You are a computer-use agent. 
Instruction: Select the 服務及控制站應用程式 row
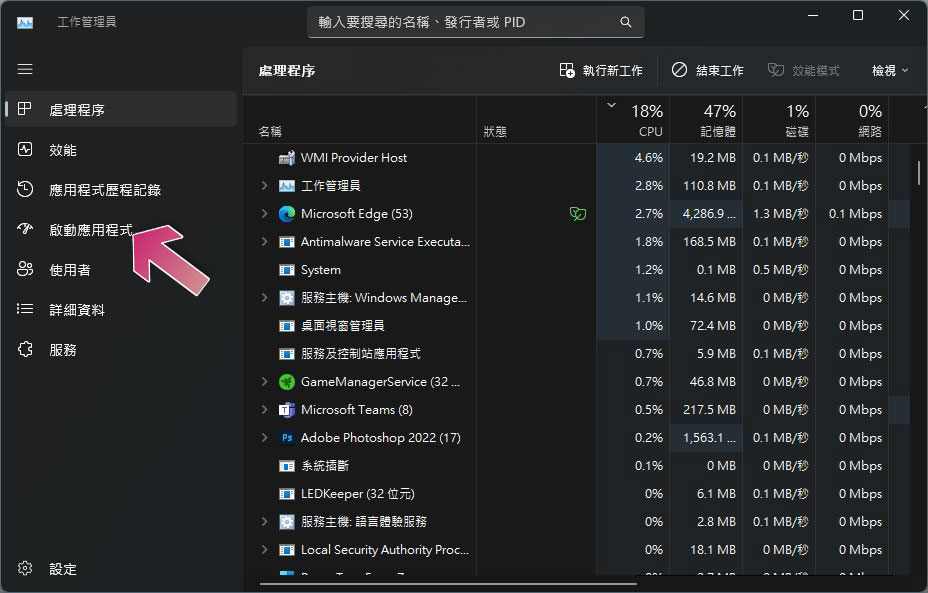click(x=576, y=354)
